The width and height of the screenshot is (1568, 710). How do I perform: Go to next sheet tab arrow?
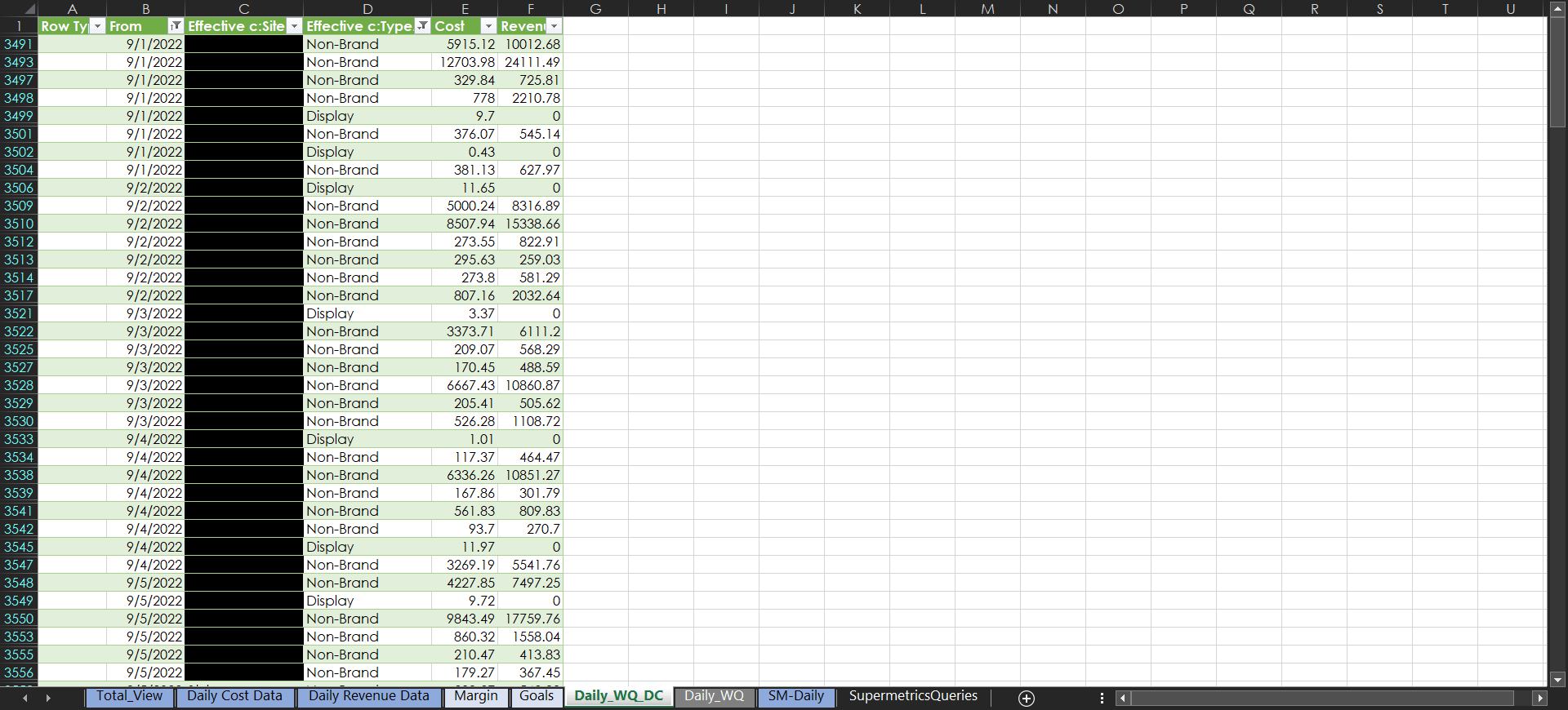(48, 698)
